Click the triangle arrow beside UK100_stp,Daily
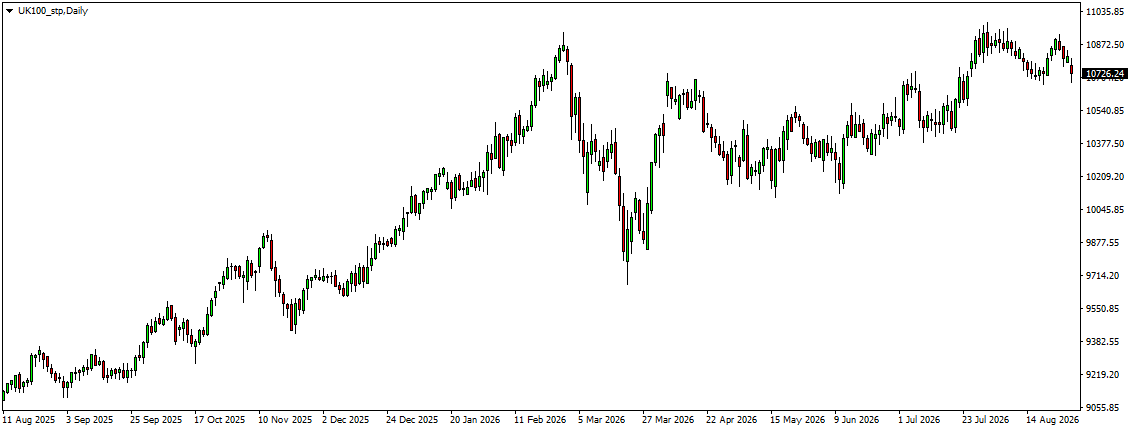Image resolution: width=1131 pixels, height=431 pixels. pyautogui.click(x=9, y=12)
